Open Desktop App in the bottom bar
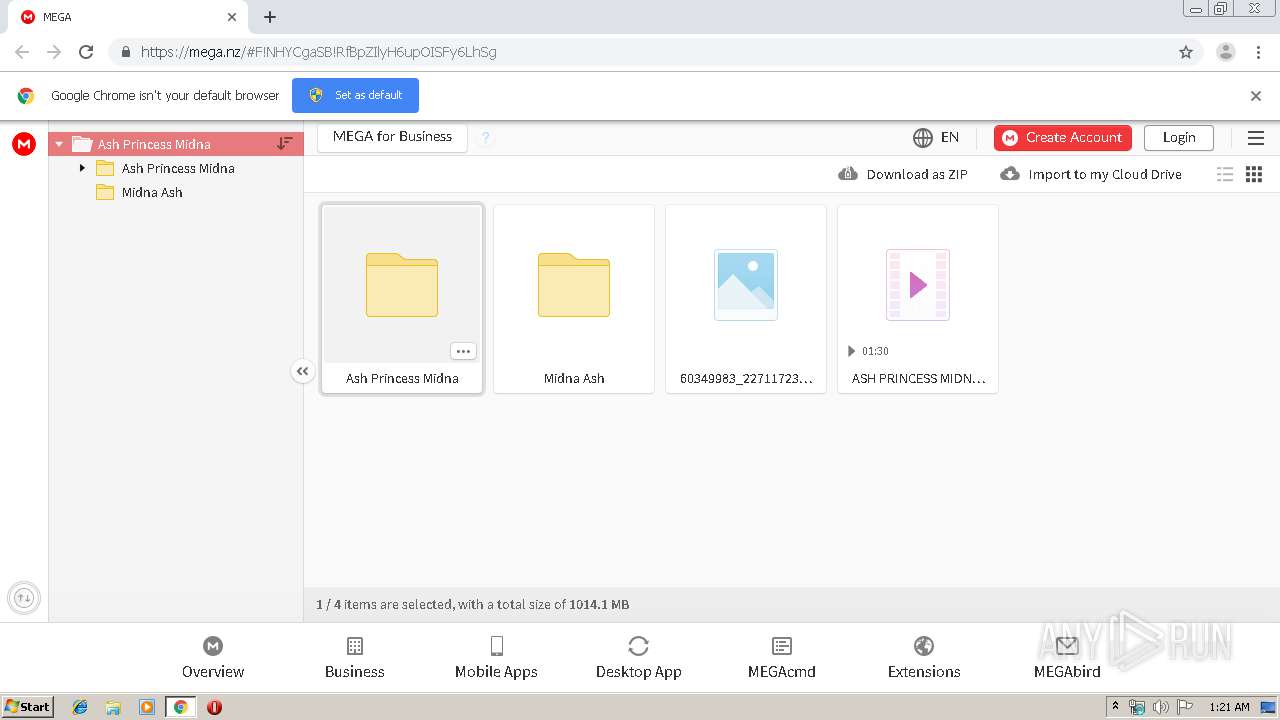 [639, 658]
